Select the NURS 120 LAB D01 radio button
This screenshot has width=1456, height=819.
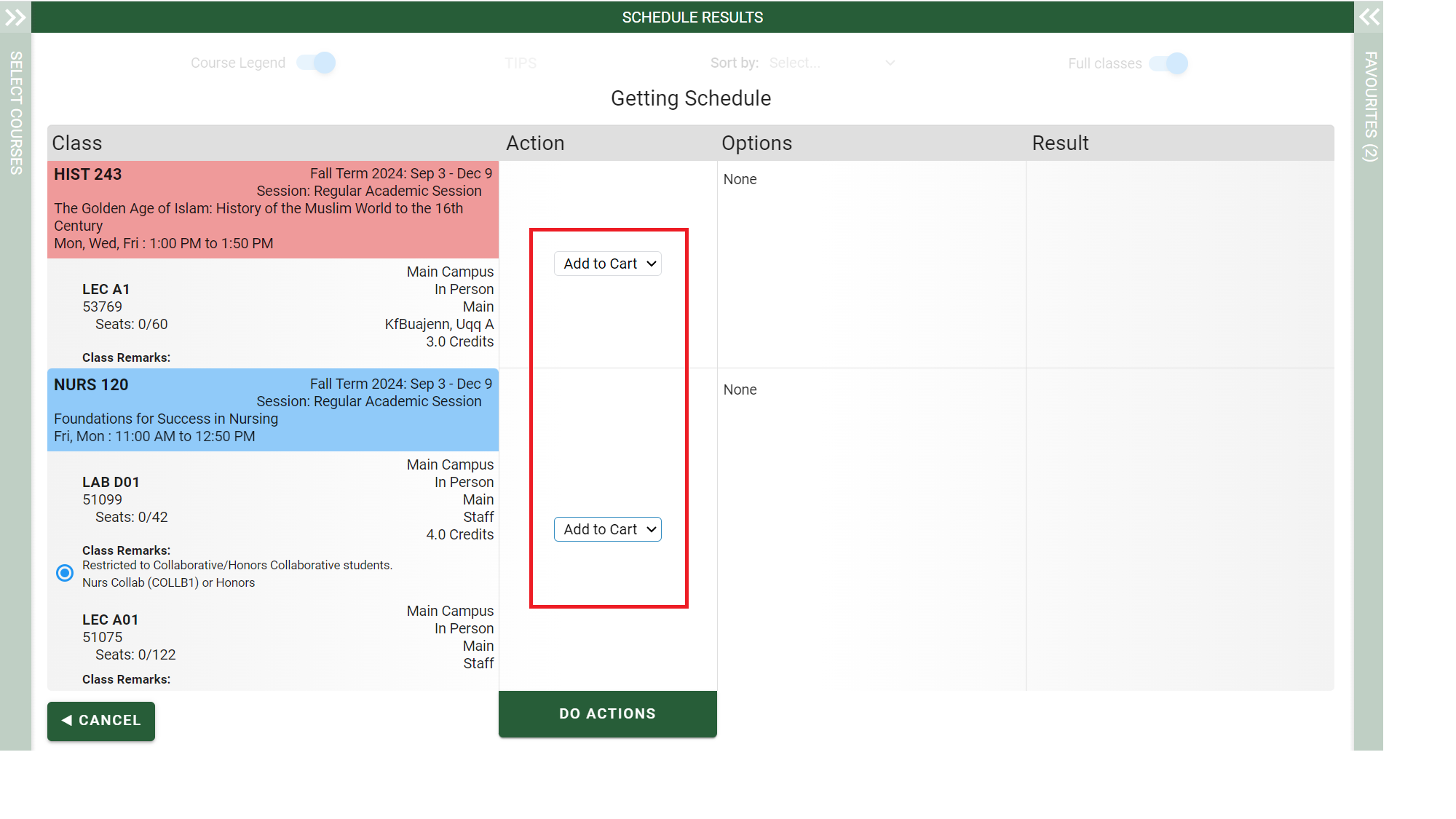[65, 573]
